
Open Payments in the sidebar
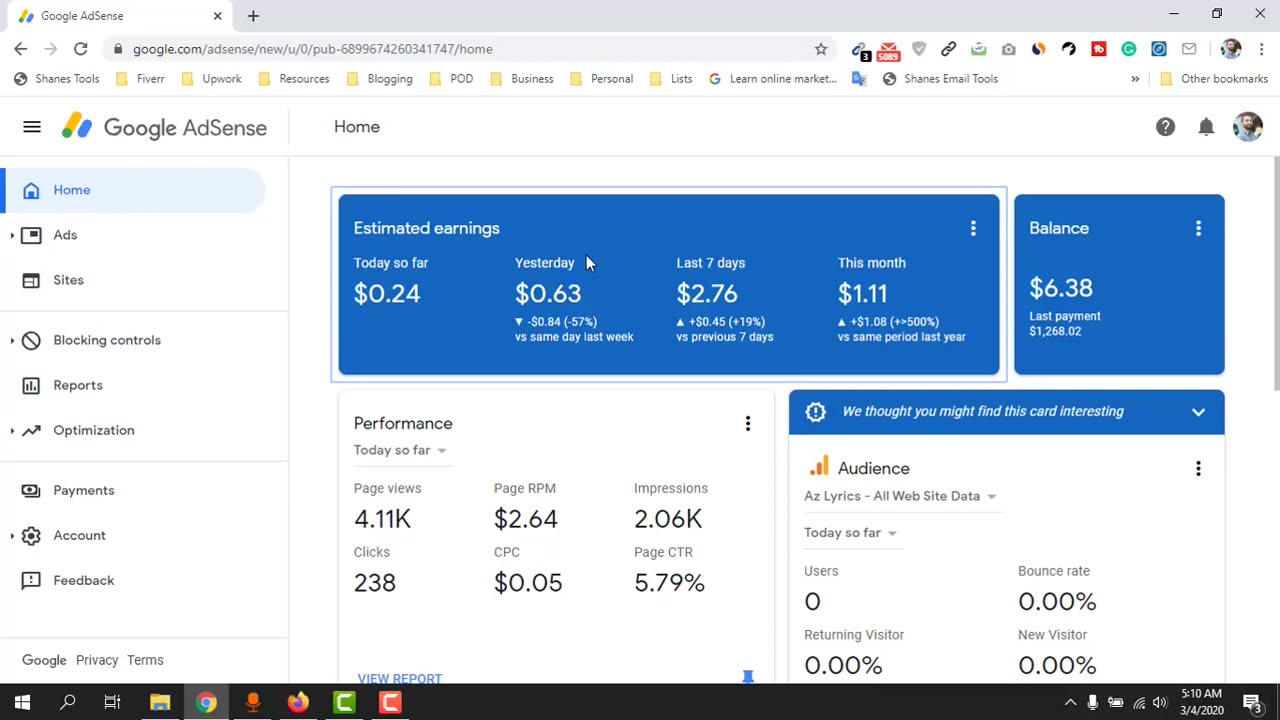132,490
